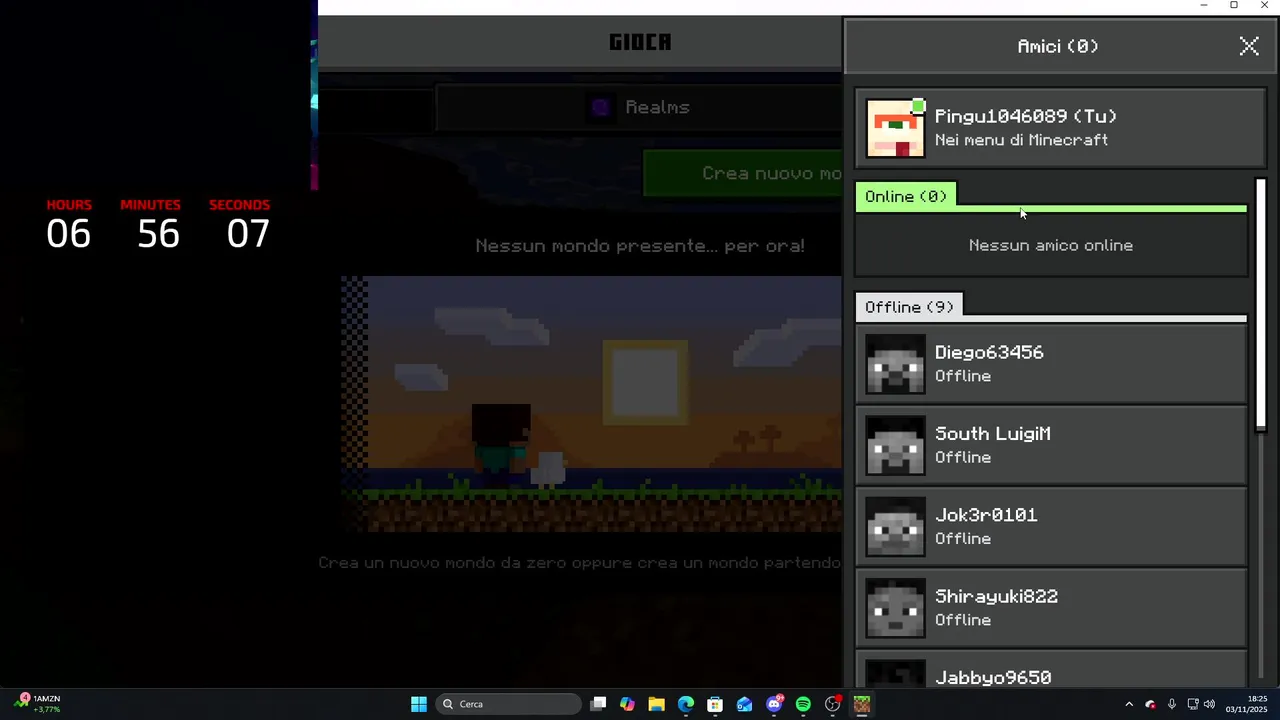Click 'Crea nuovo mondo' green button
This screenshot has height=720, width=1280.
(743, 173)
